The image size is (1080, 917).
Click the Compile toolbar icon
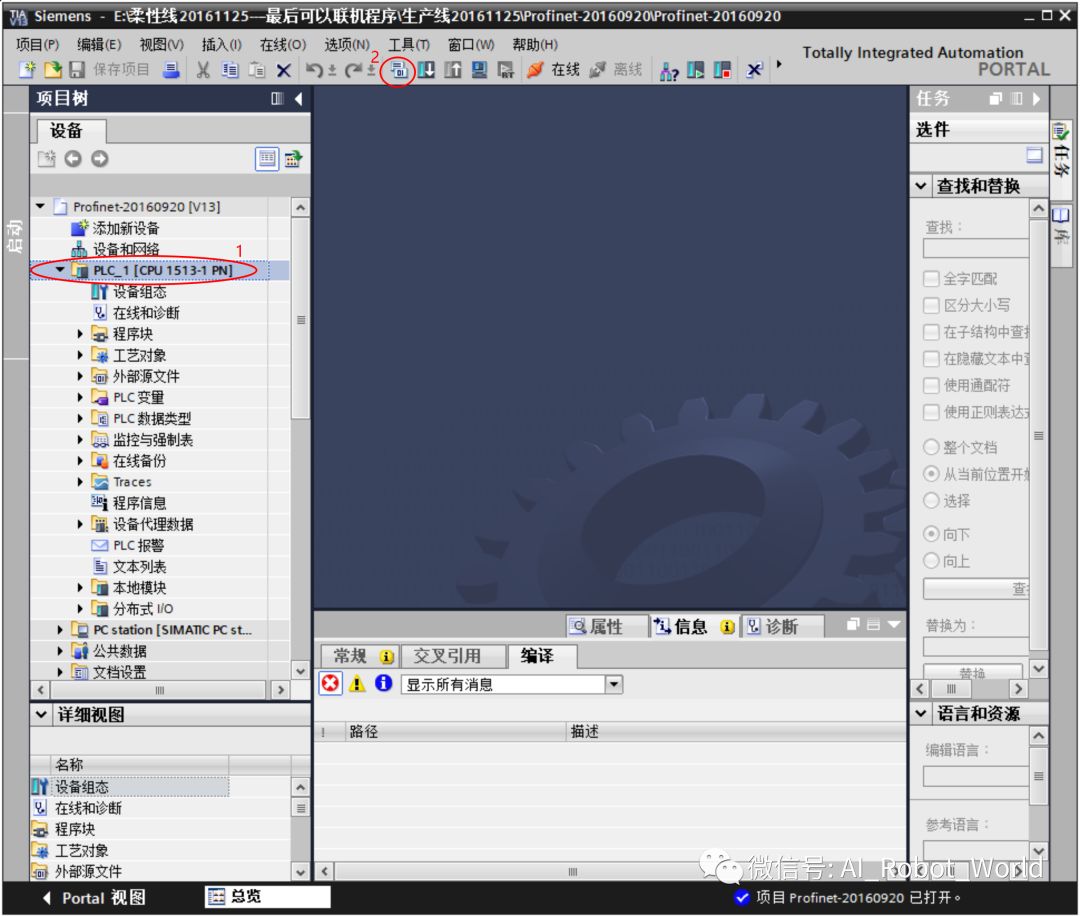(399, 70)
